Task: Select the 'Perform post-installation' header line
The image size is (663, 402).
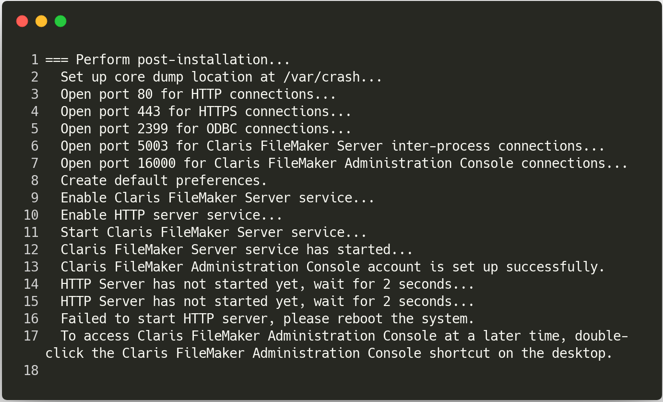Action: point(167,60)
